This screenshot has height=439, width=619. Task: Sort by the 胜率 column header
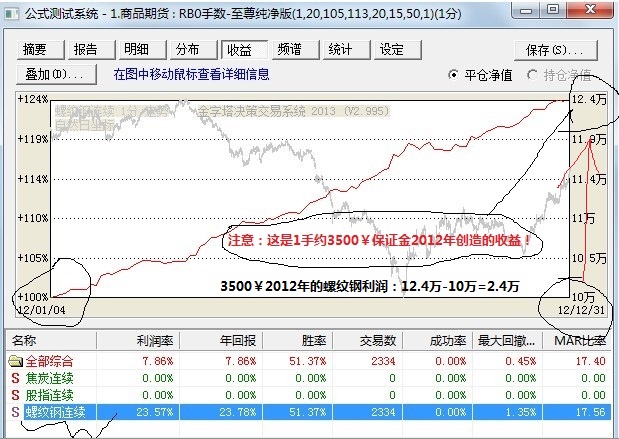click(298, 340)
